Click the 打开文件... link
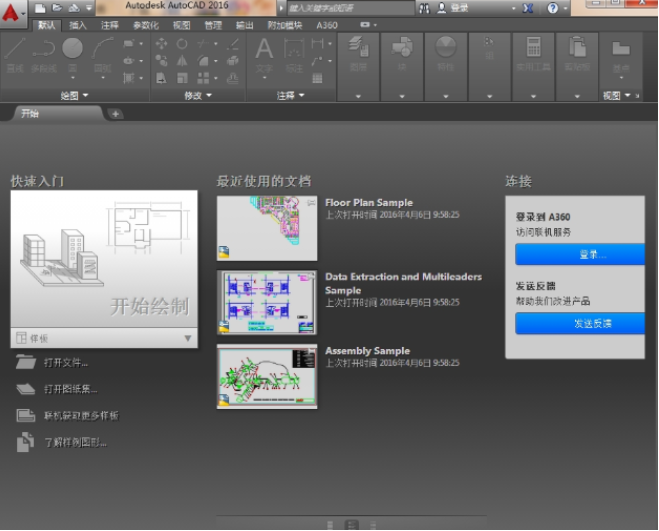 coord(66,362)
